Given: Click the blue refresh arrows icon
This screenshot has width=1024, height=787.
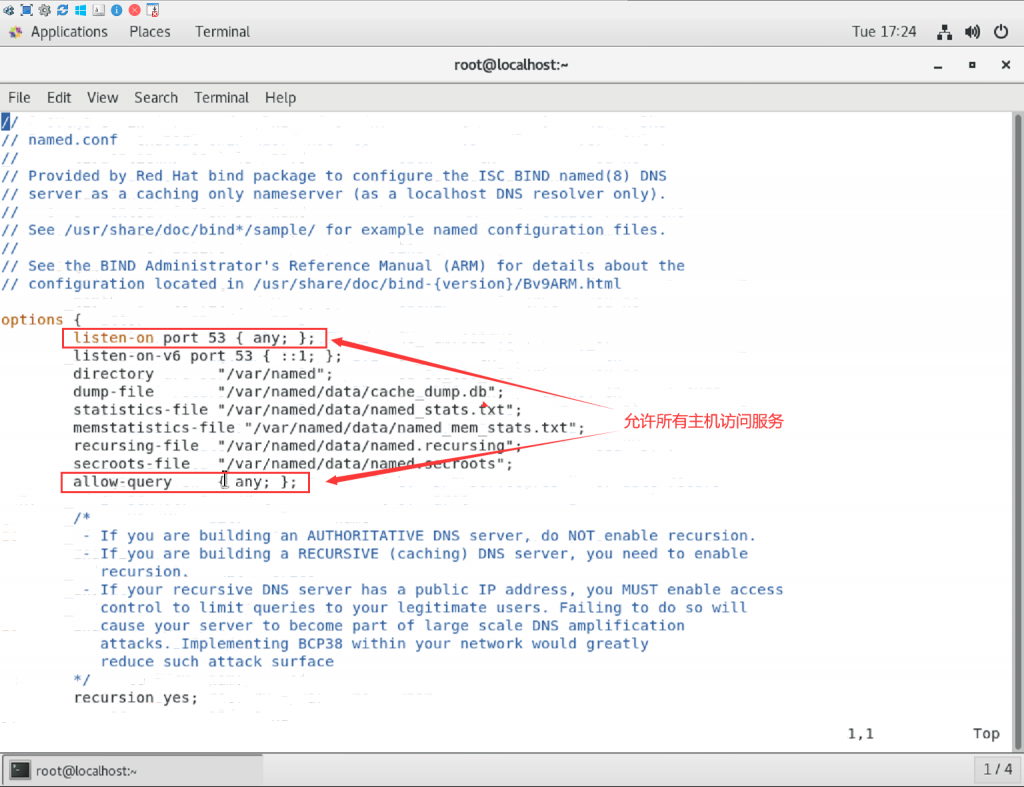Looking at the screenshot, I should (x=63, y=10).
